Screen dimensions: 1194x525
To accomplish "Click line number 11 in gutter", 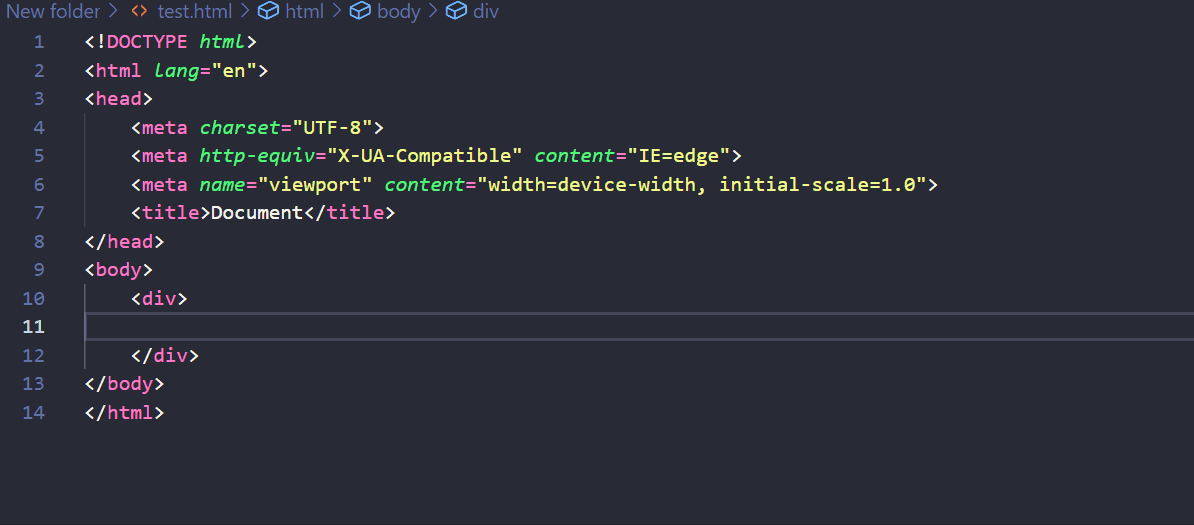I will pyautogui.click(x=34, y=327).
